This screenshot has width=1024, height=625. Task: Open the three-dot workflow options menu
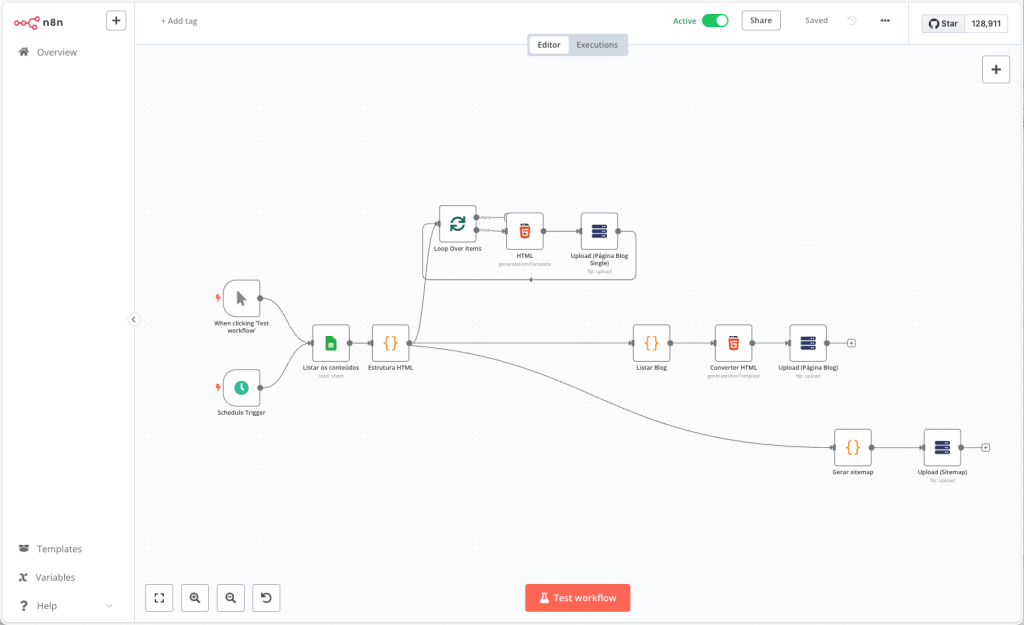click(885, 20)
